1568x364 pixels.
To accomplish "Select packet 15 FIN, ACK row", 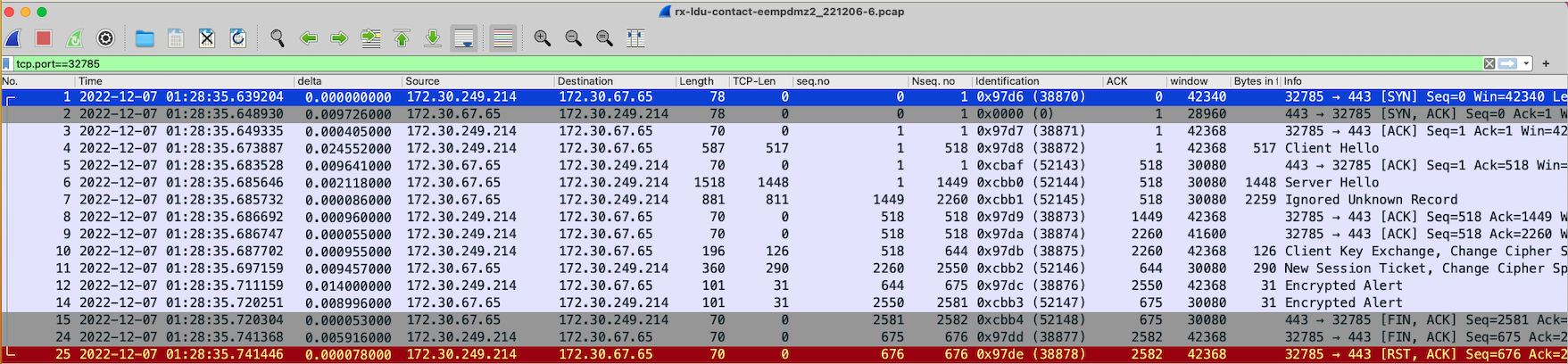I will tap(784, 320).
